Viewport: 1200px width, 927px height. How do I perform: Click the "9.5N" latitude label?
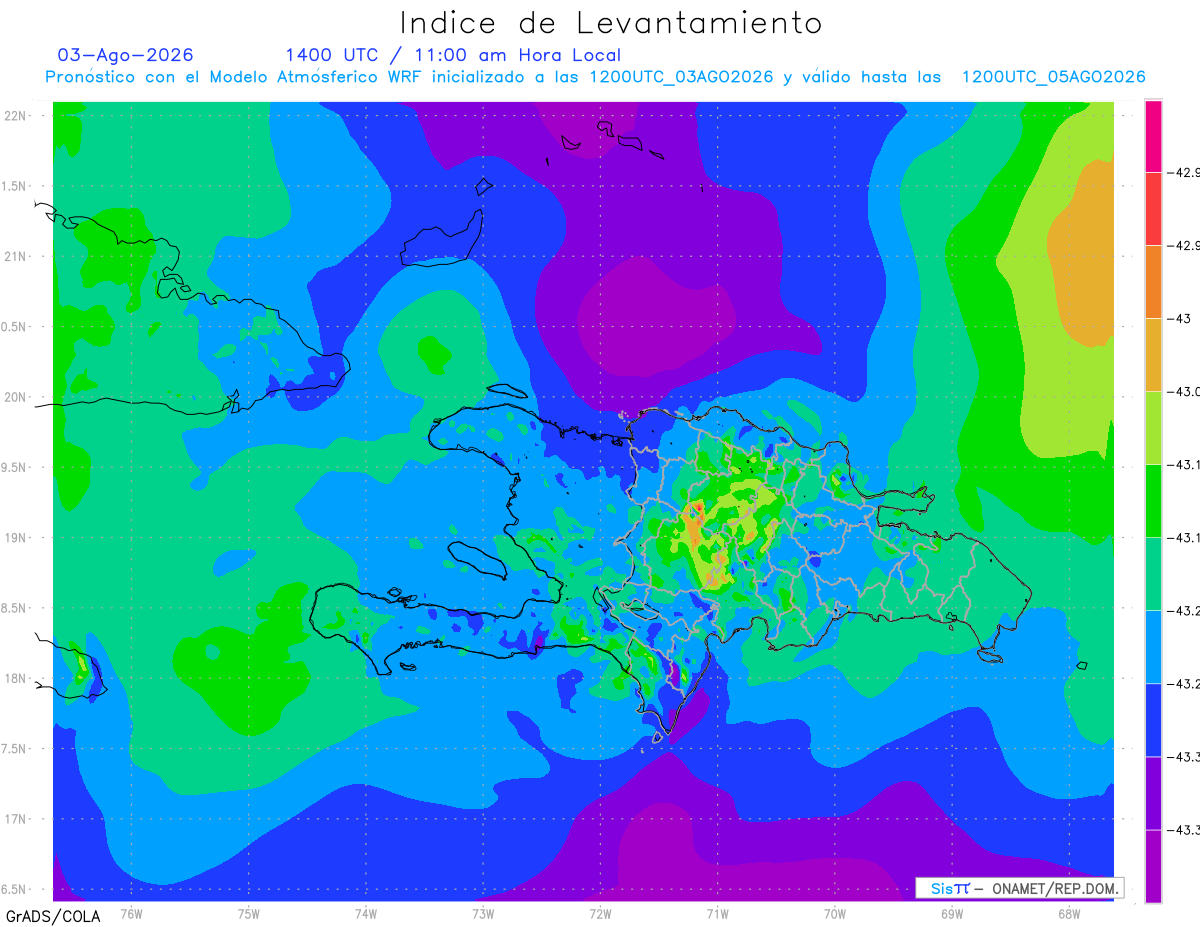15,467
